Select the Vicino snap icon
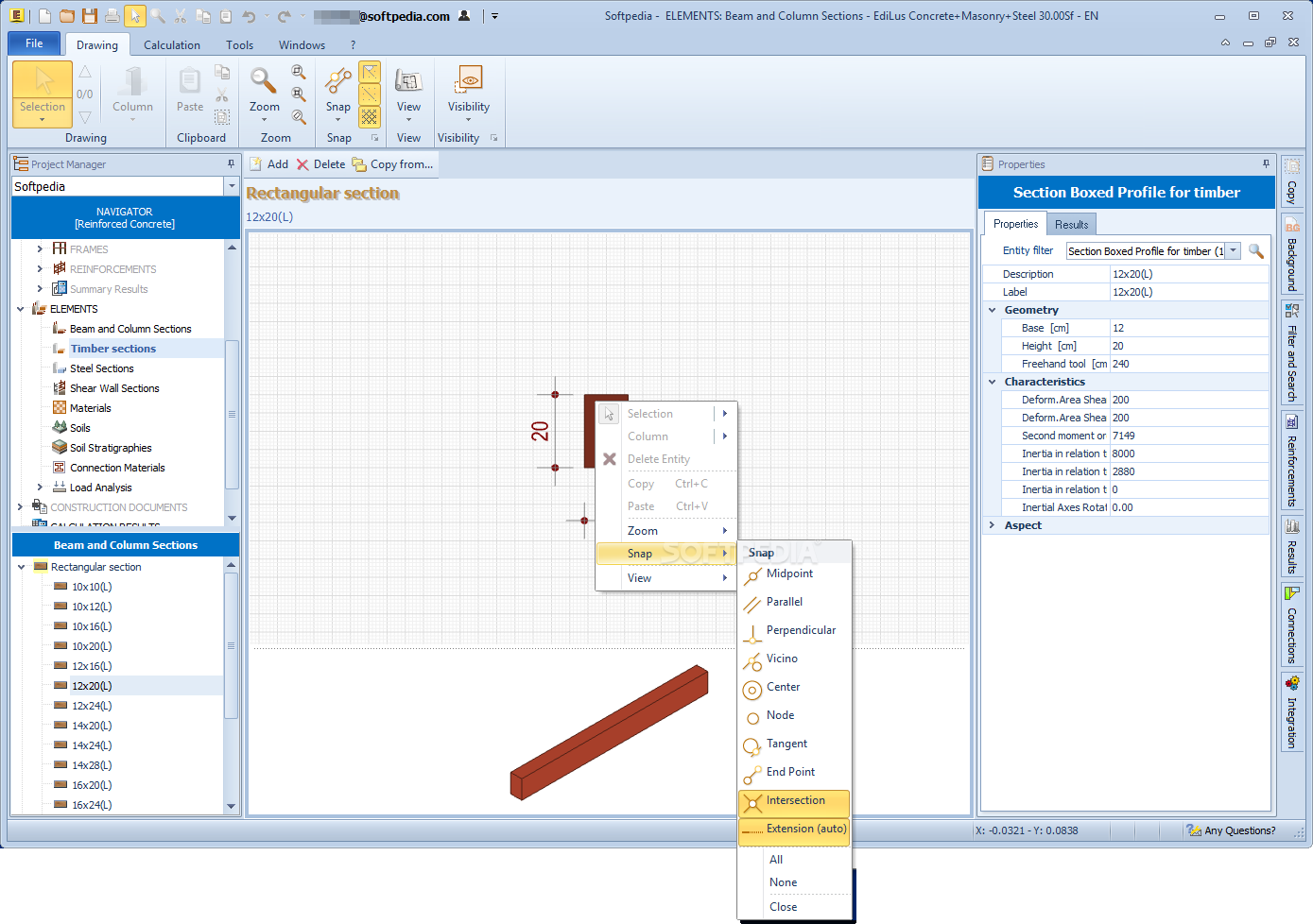Viewport: 1313px width, 924px height. pyautogui.click(x=752, y=660)
